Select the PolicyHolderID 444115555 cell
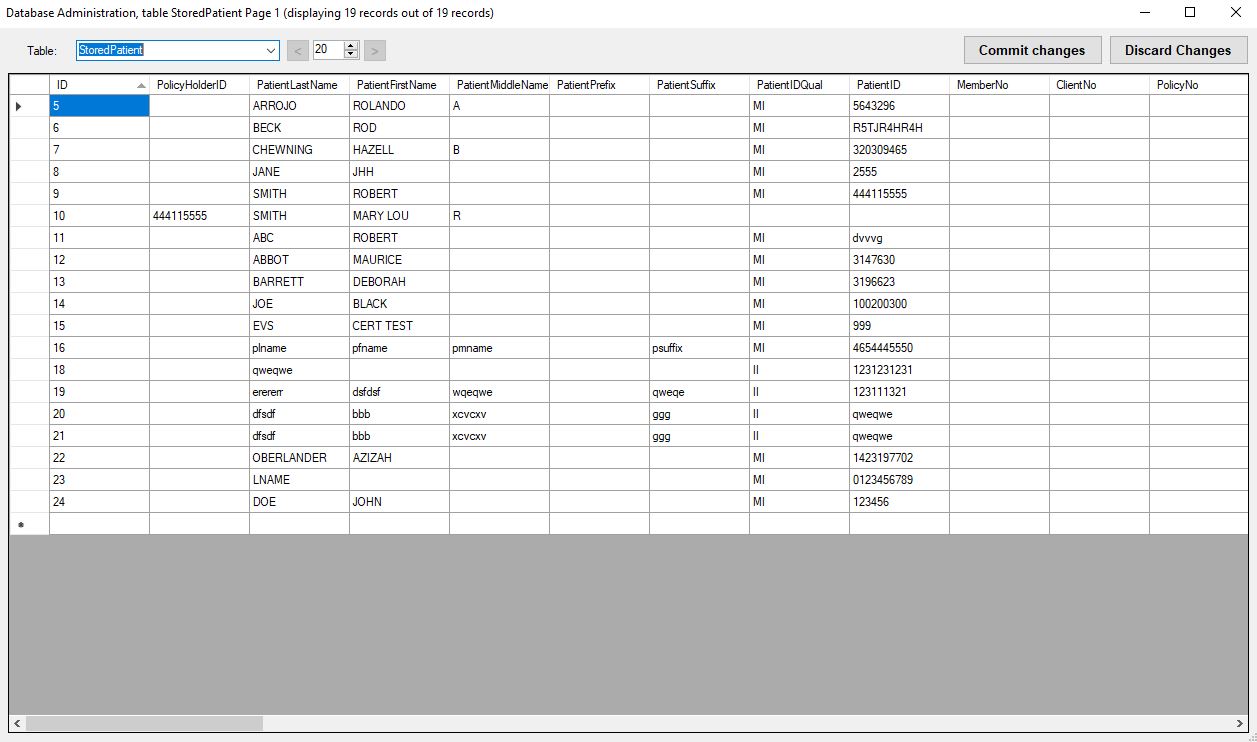The width and height of the screenshot is (1257, 742). (199, 216)
